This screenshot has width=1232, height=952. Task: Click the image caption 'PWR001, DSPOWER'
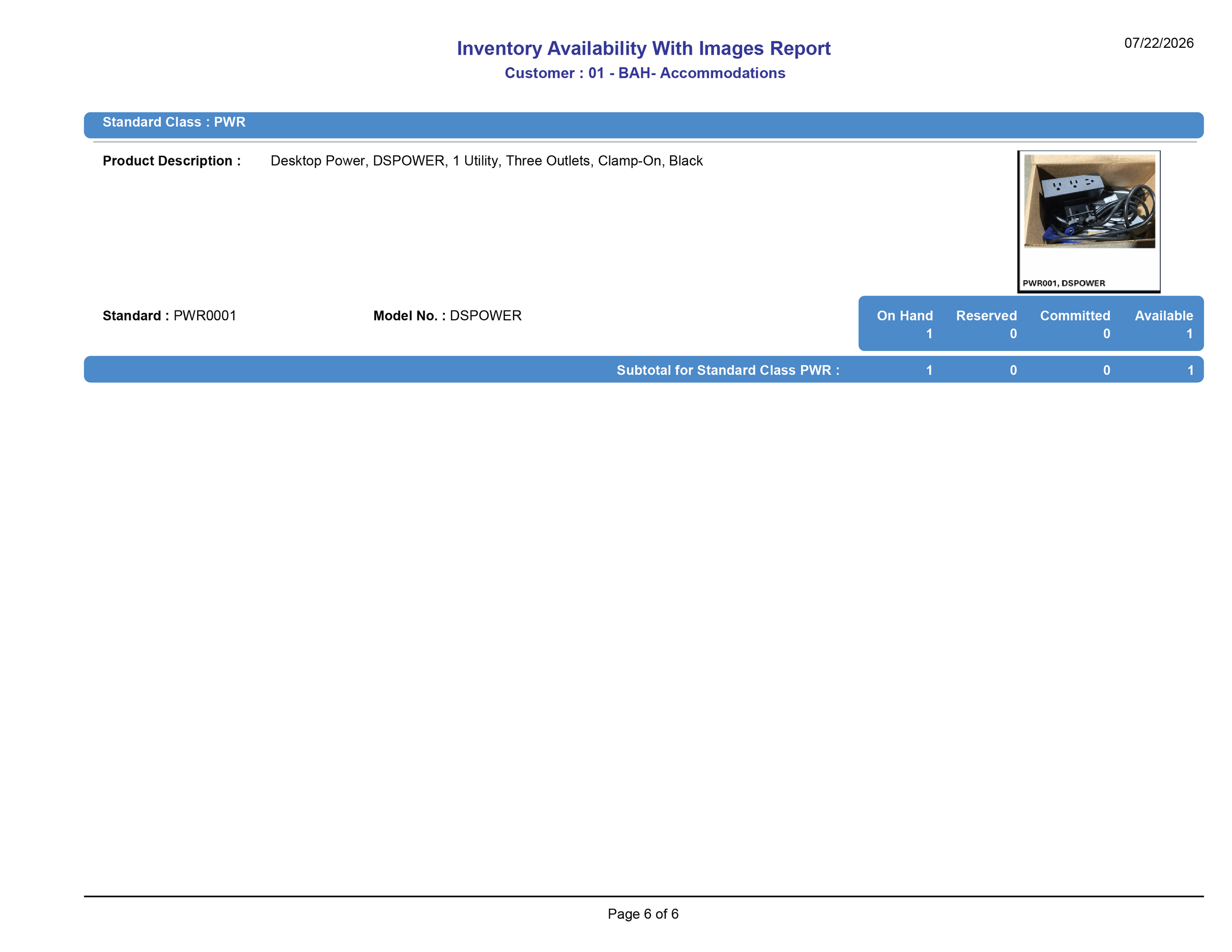click(x=1064, y=283)
